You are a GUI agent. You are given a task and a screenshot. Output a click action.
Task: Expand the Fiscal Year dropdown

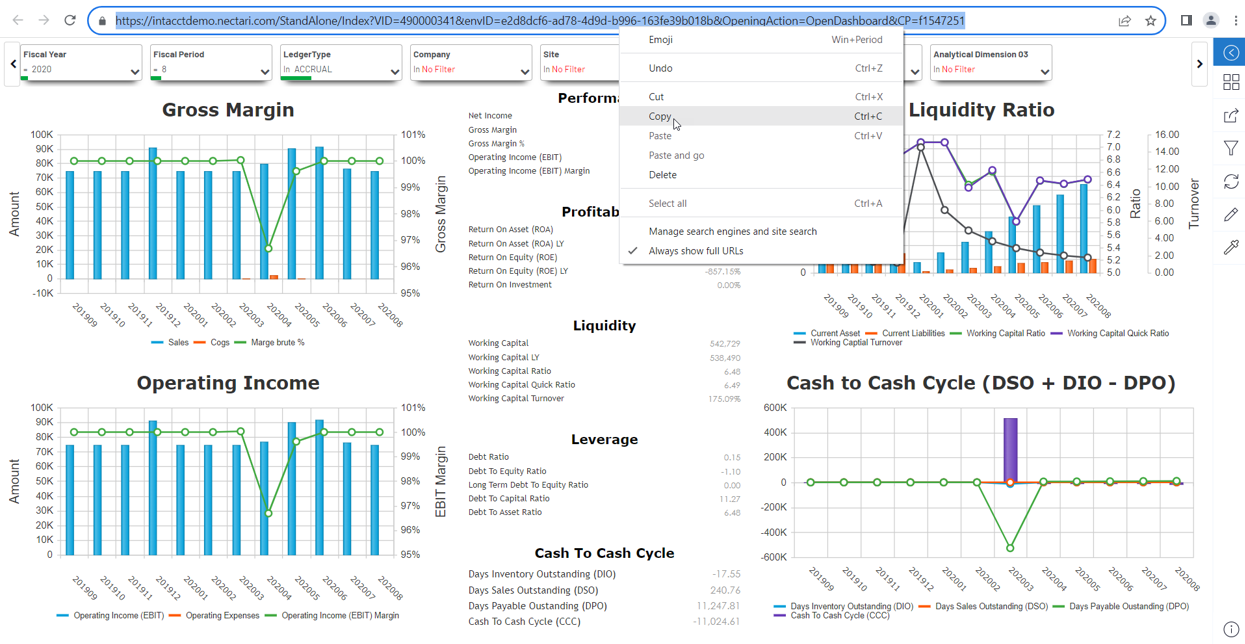pyautogui.click(x=134, y=71)
